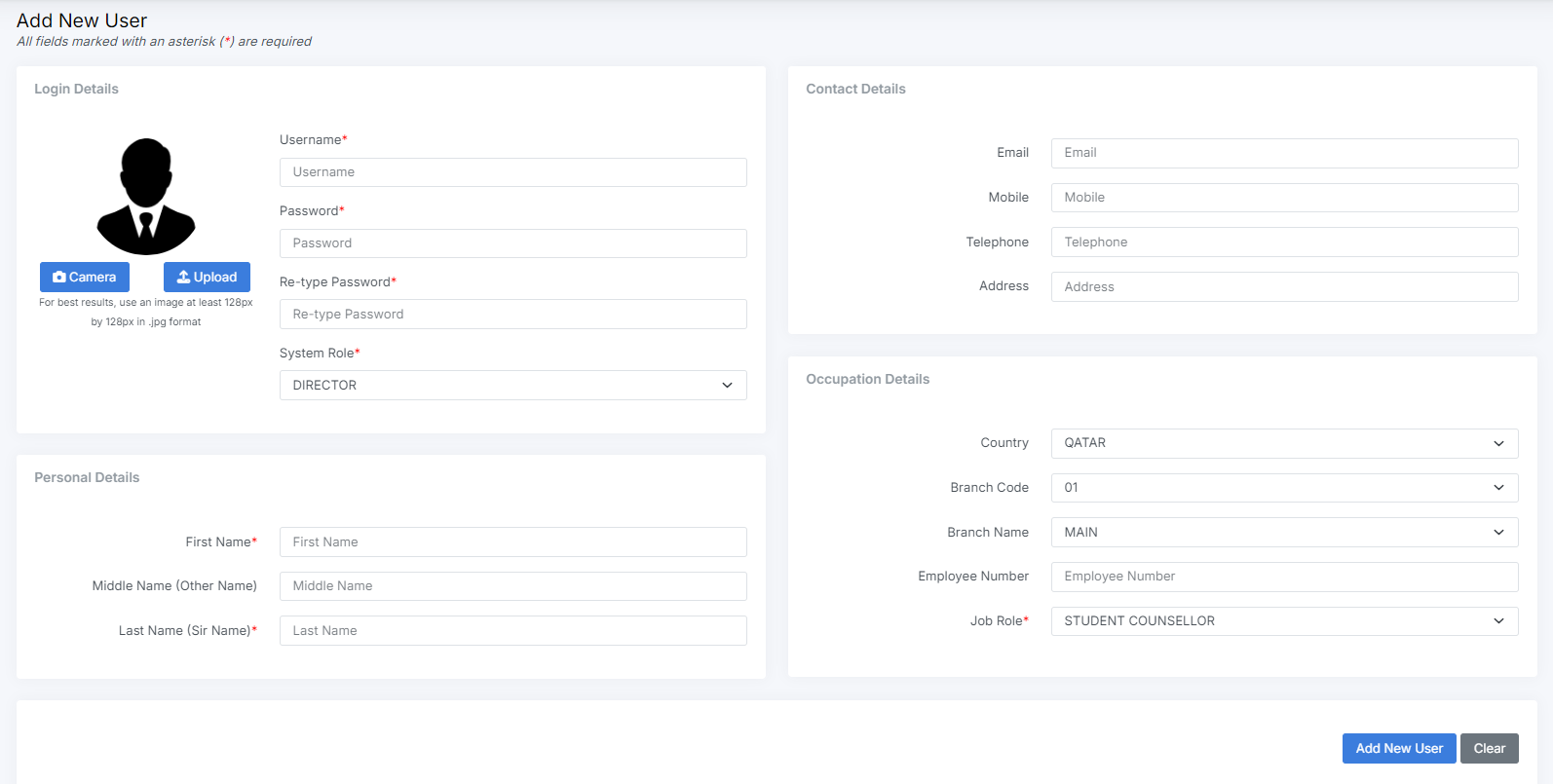This screenshot has width=1553, height=784.
Task: Expand the Branch Name dropdown
Action: pos(1283,533)
